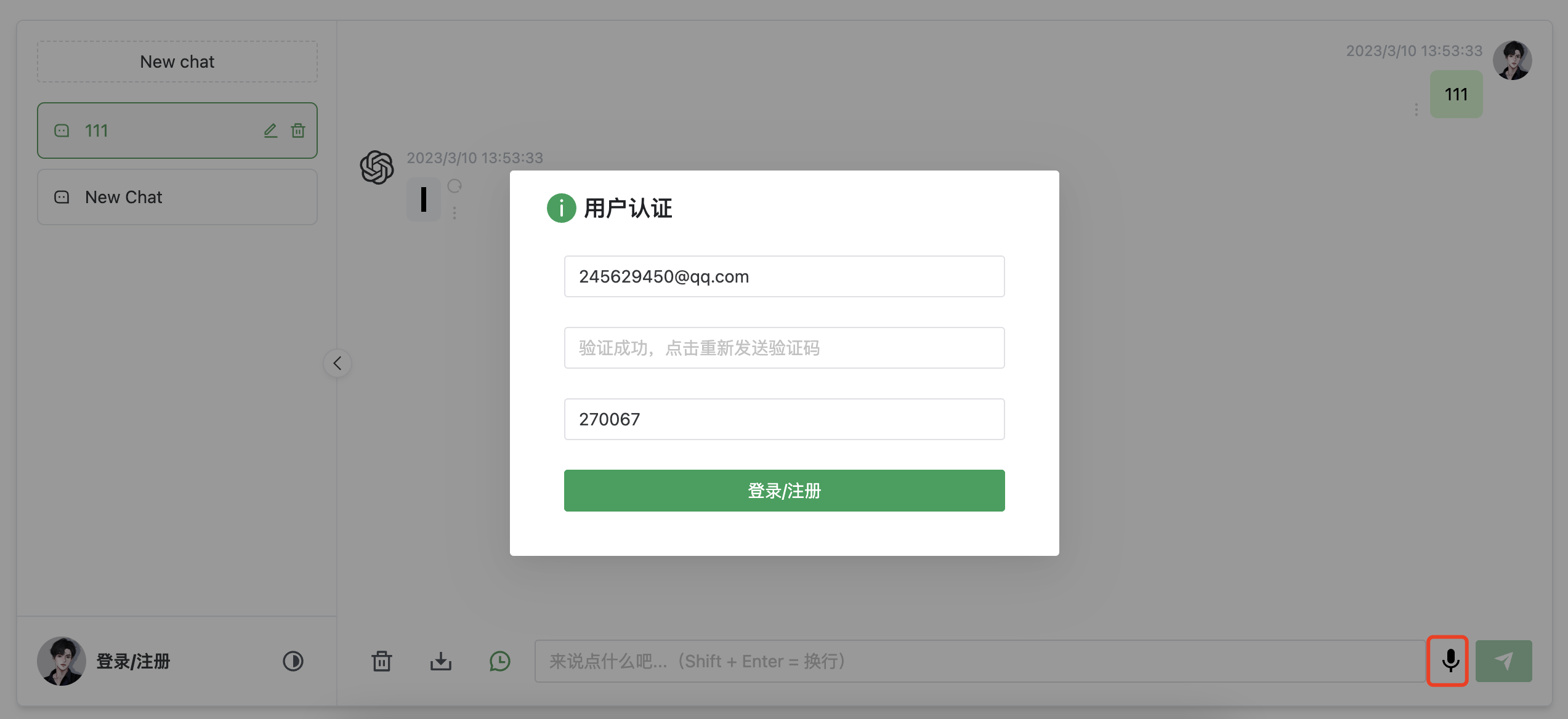This screenshot has width=1568, height=719.
Task: Click the user avatar in the sidebar footer
Action: tap(61, 661)
